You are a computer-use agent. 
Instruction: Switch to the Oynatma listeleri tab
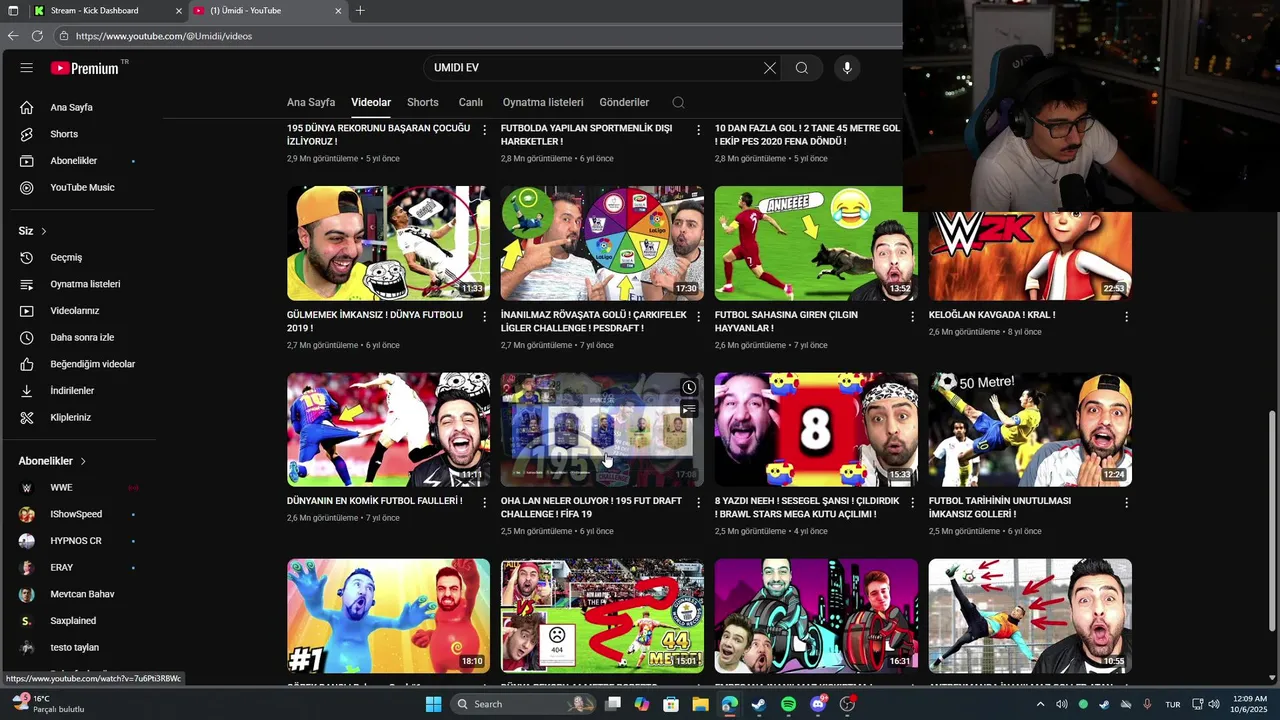click(543, 102)
